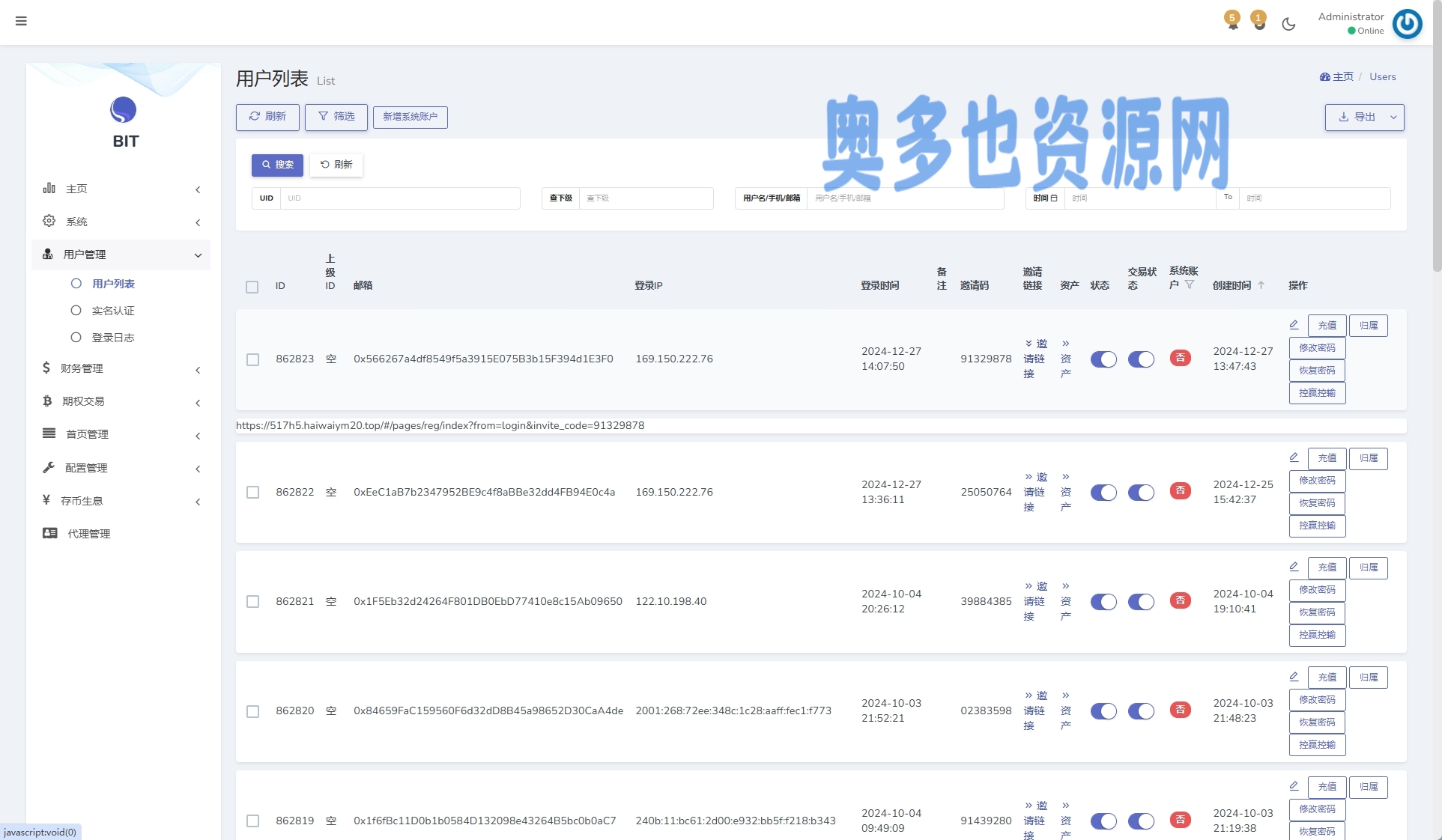1442x840 pixels.
Task: Click the UID search input field
Action: tap(399, 198)
